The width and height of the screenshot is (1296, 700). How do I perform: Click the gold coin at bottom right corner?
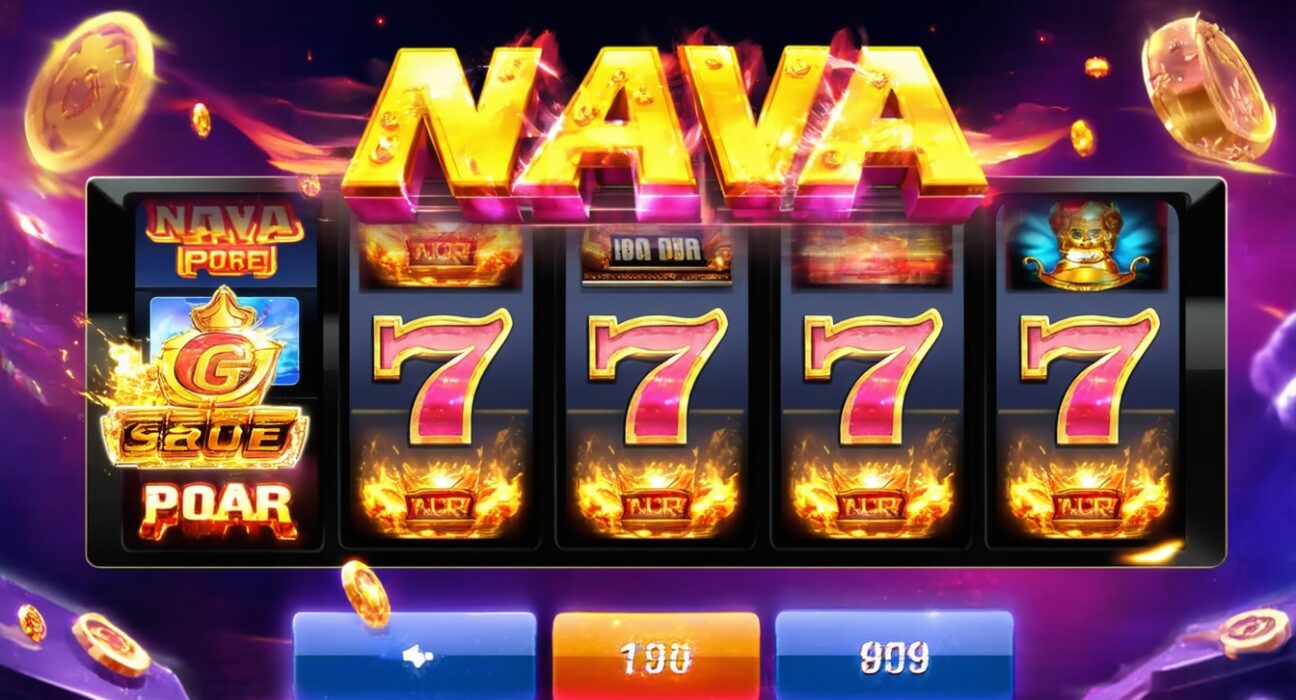coord(1253,632)
